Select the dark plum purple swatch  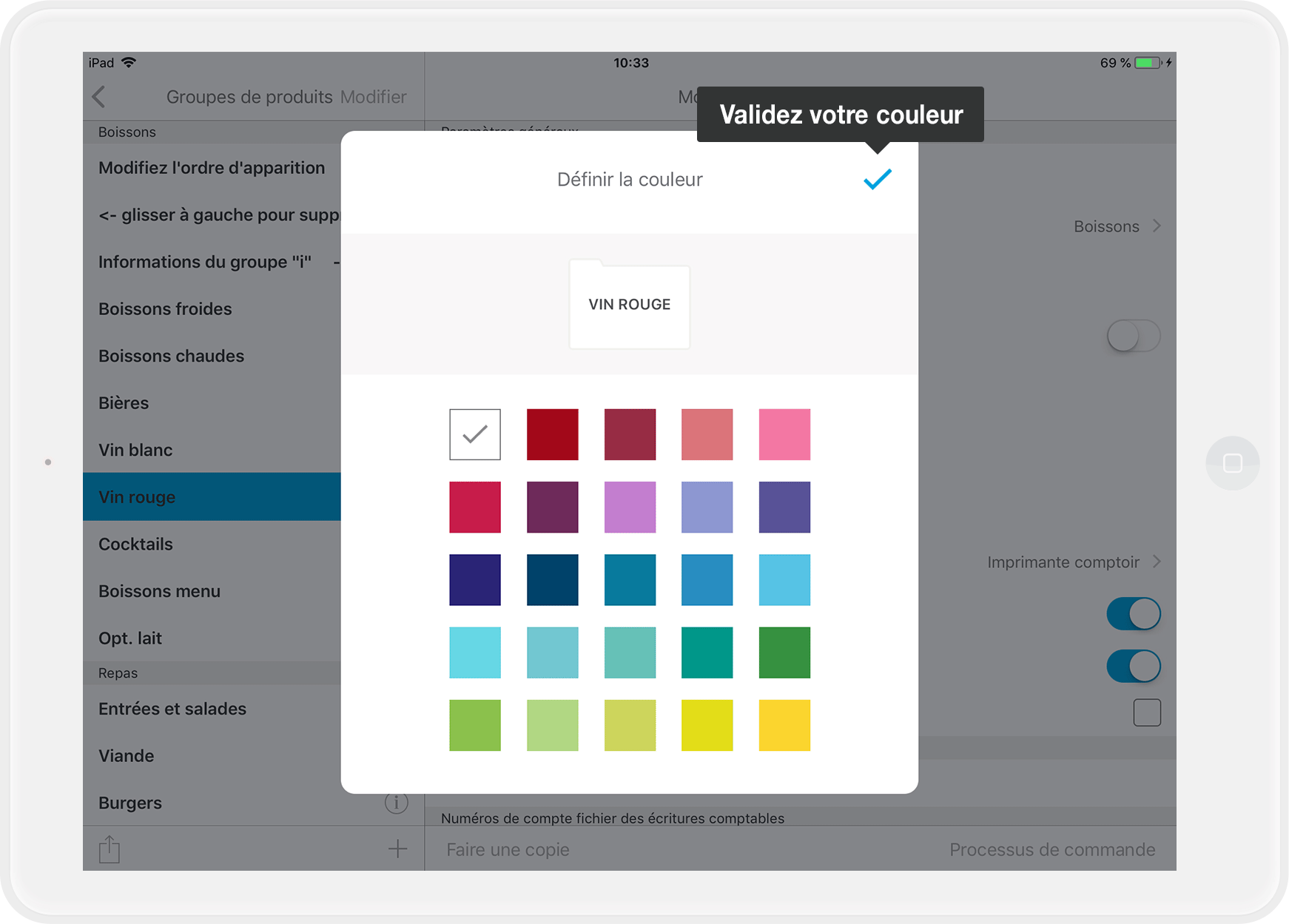click(x=553, y=507)
